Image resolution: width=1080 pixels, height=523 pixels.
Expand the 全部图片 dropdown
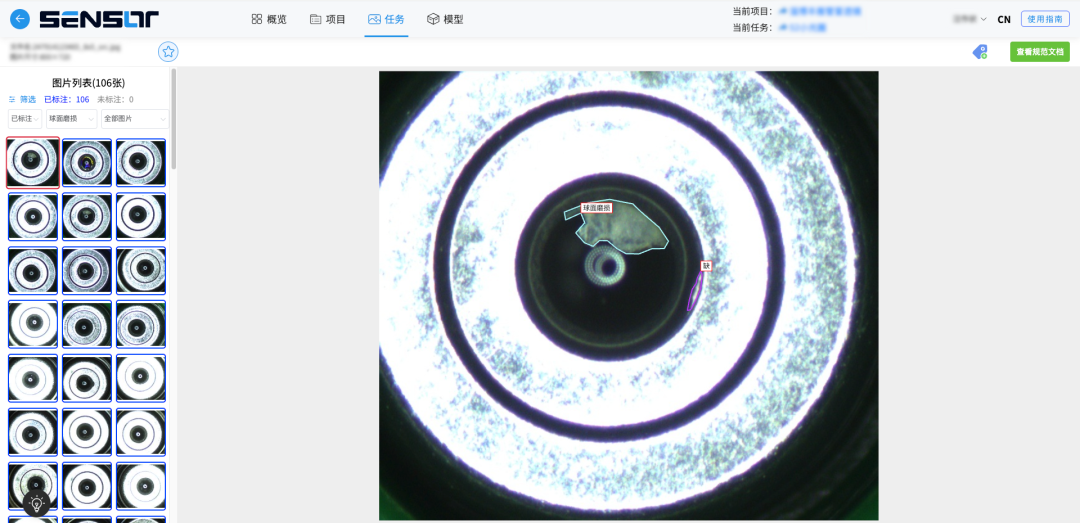tap(135, 119)
